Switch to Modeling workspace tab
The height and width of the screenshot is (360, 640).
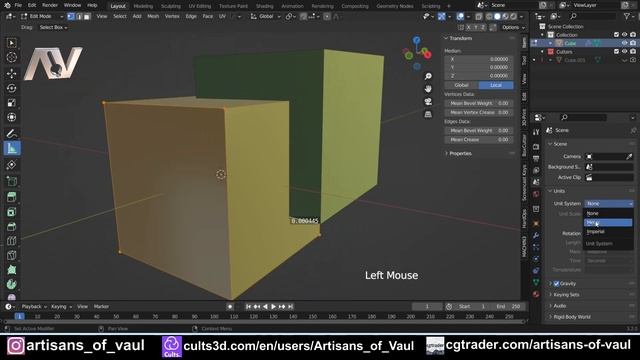(143, 6)
